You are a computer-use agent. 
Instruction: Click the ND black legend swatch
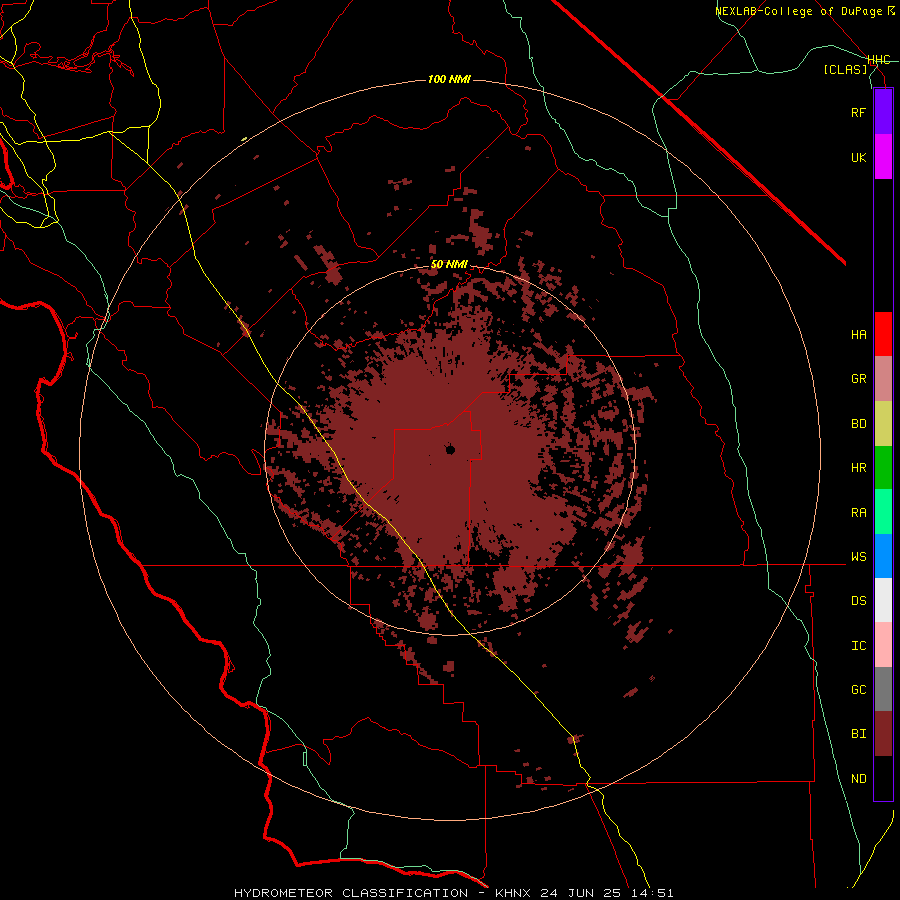(x=883, y=778)
